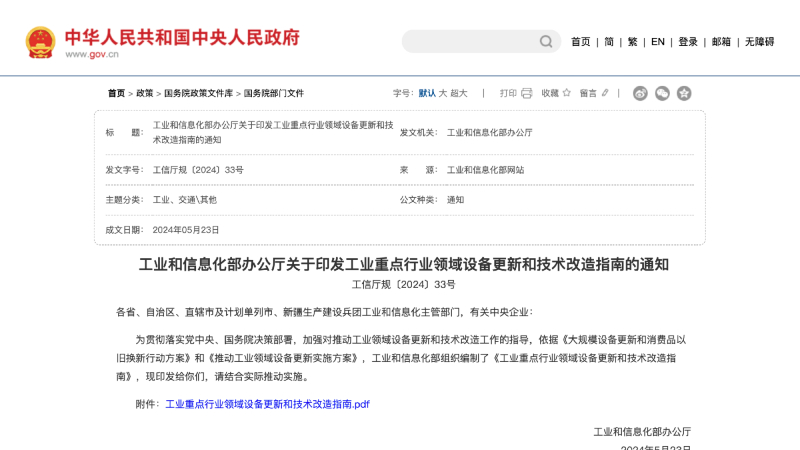Click the national emblem logo
The width and height of the screenshot is (800, 450).
(x=40, y=42)
